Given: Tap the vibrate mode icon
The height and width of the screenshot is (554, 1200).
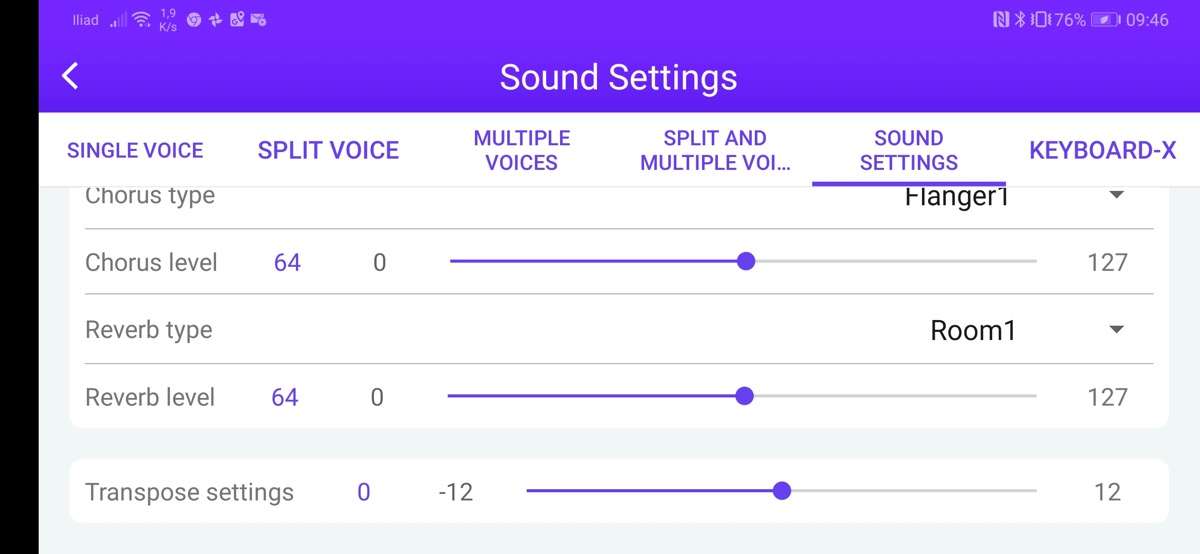Looking at the screenshot, I should (1039, 19).
